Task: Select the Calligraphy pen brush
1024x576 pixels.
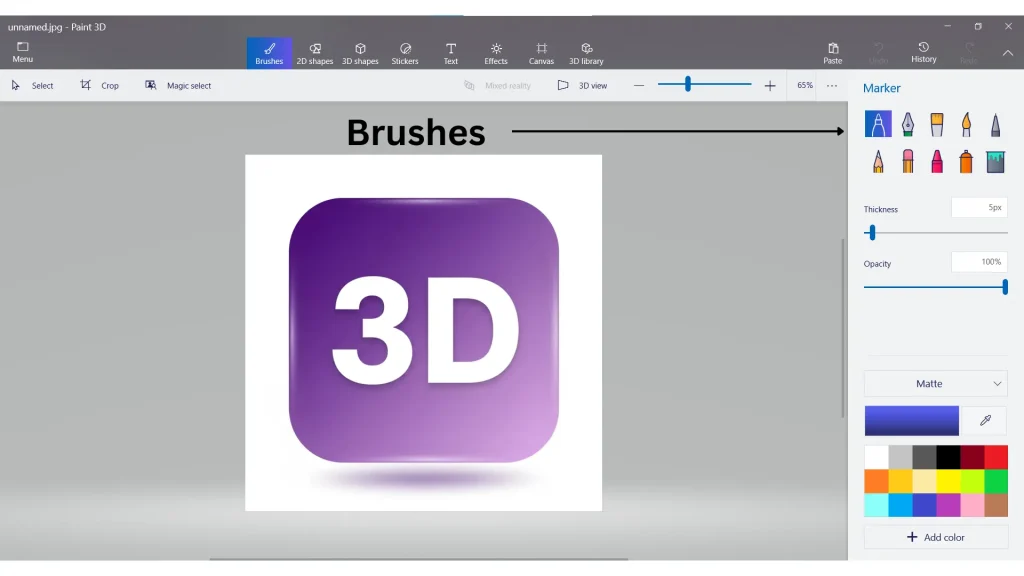Action: point(907,123)
